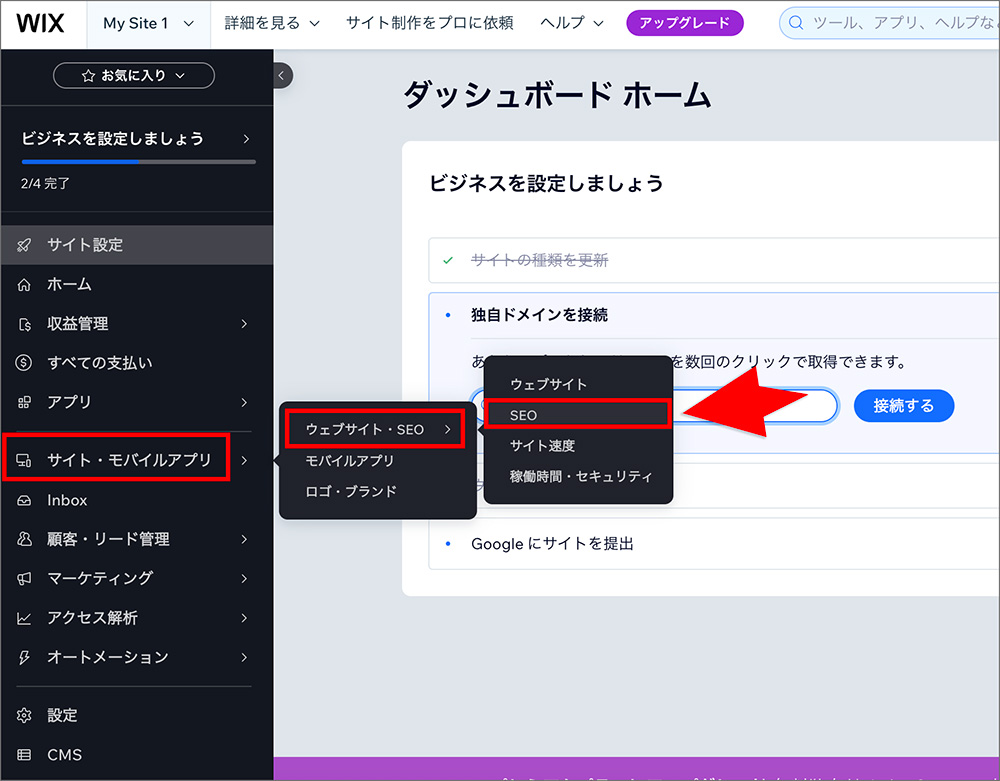The image size is (1000, 781).
Task: Open Inbox in the sidebar
Action: point(137,500)
